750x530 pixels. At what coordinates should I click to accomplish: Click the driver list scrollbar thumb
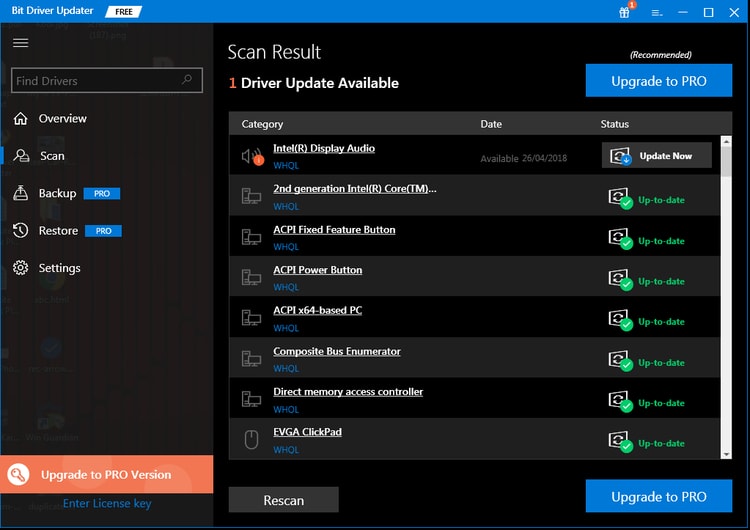(x=726, y=161)
